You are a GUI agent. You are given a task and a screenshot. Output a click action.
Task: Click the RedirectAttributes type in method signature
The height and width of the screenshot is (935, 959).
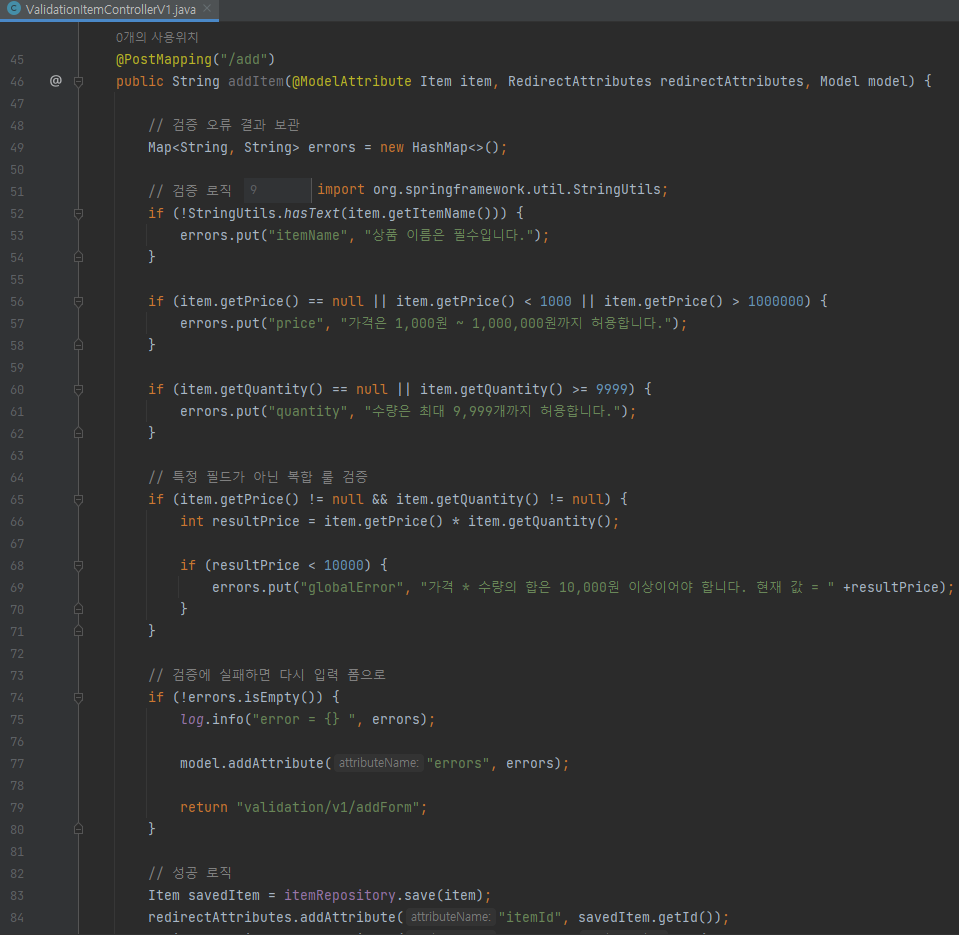579,81
